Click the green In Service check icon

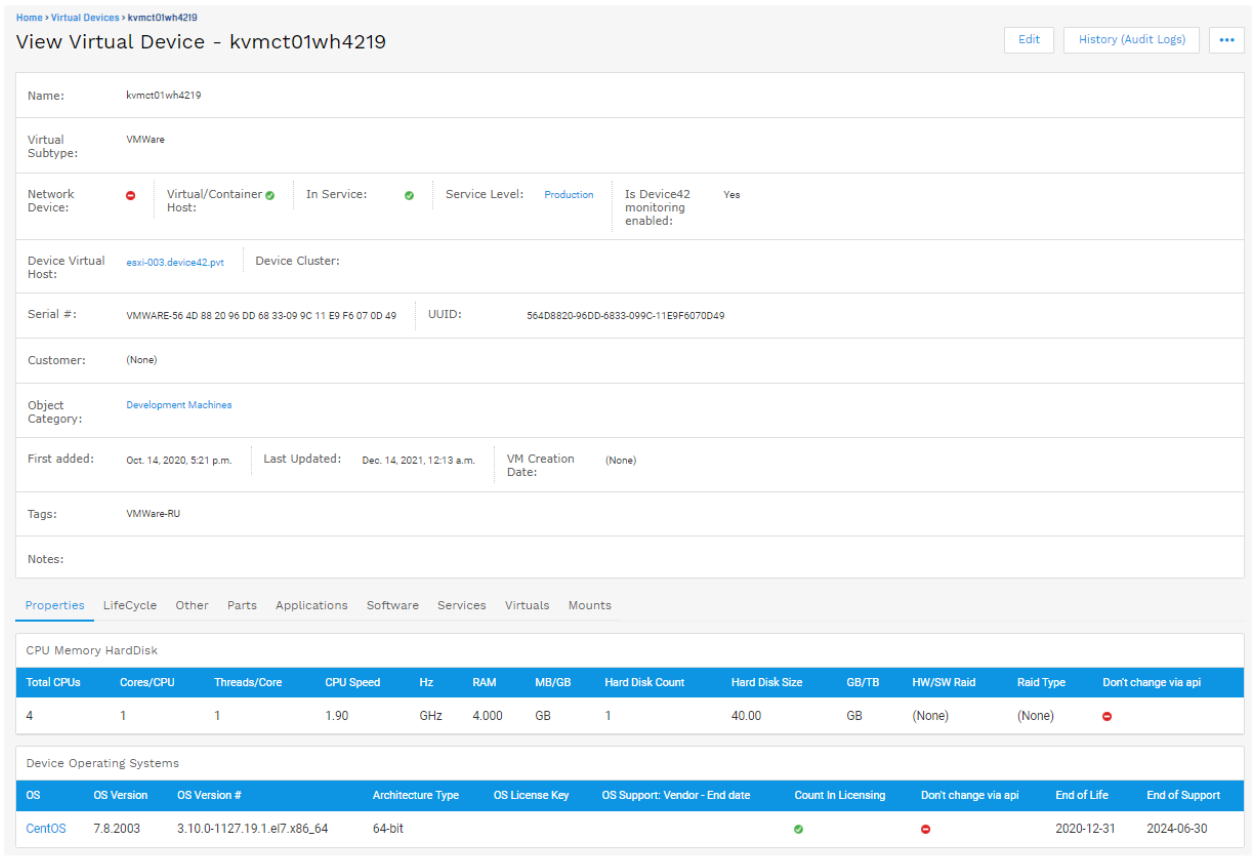(x=409, y=195)
